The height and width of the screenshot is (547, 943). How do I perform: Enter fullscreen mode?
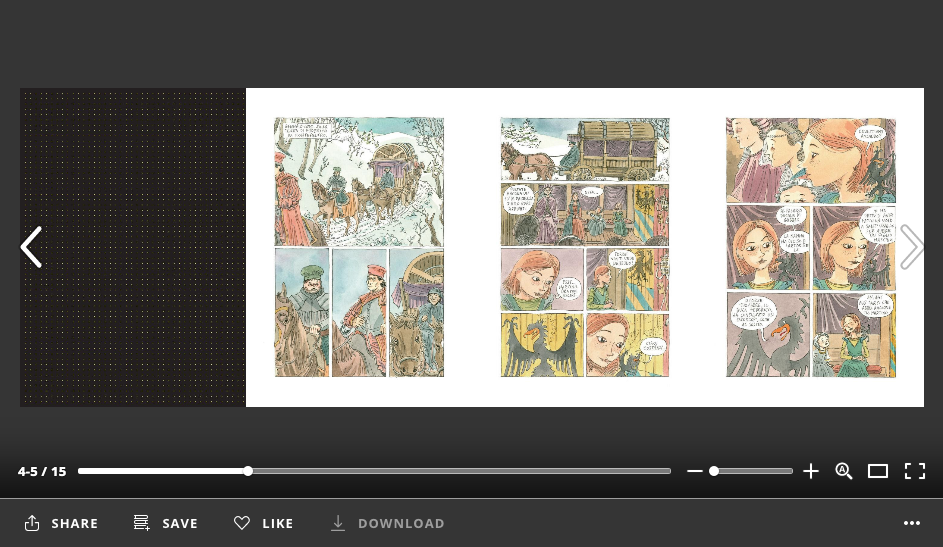(x=915, y=471)
